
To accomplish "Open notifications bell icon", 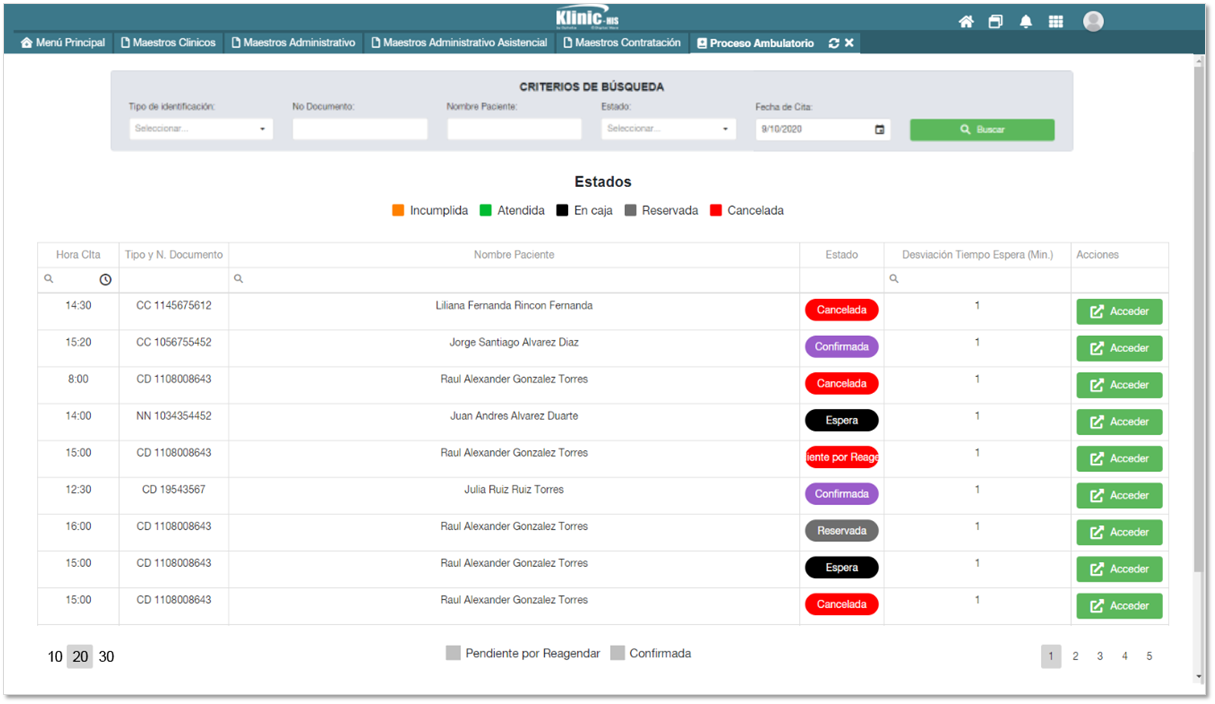I will click(1026, 22).
